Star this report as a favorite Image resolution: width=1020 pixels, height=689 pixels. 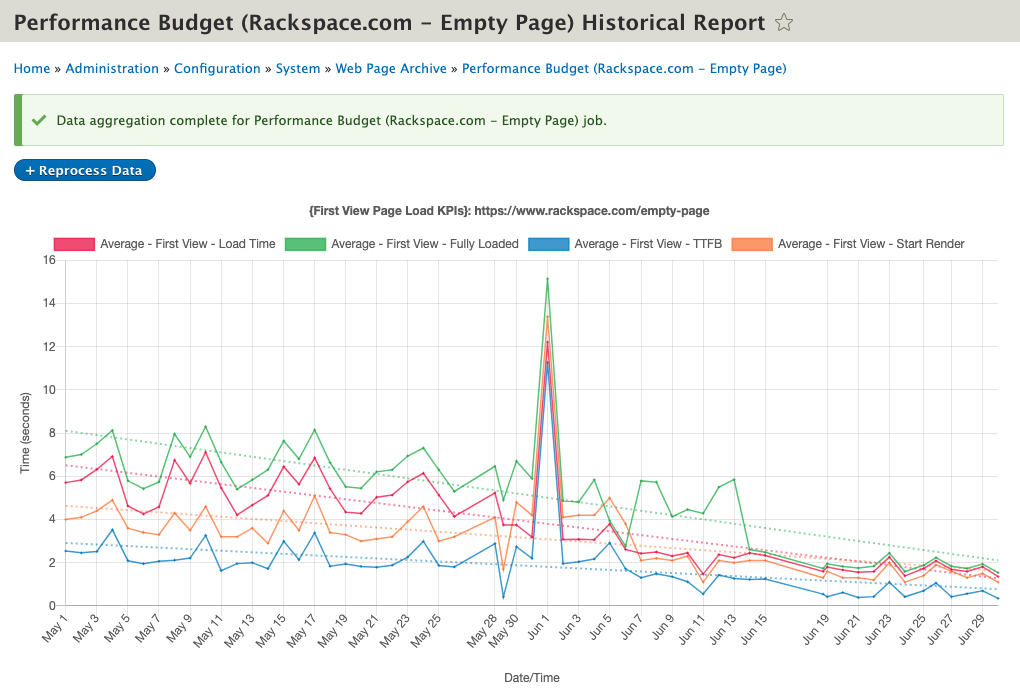(x=784, y=23)
